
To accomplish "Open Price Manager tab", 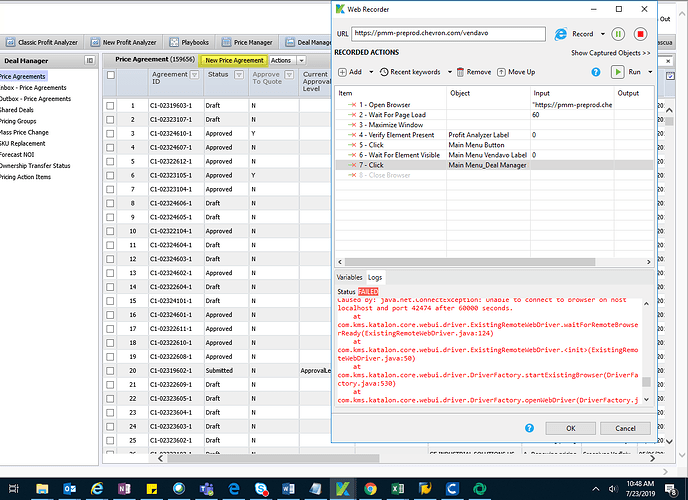I will click(x=247, y=42).
